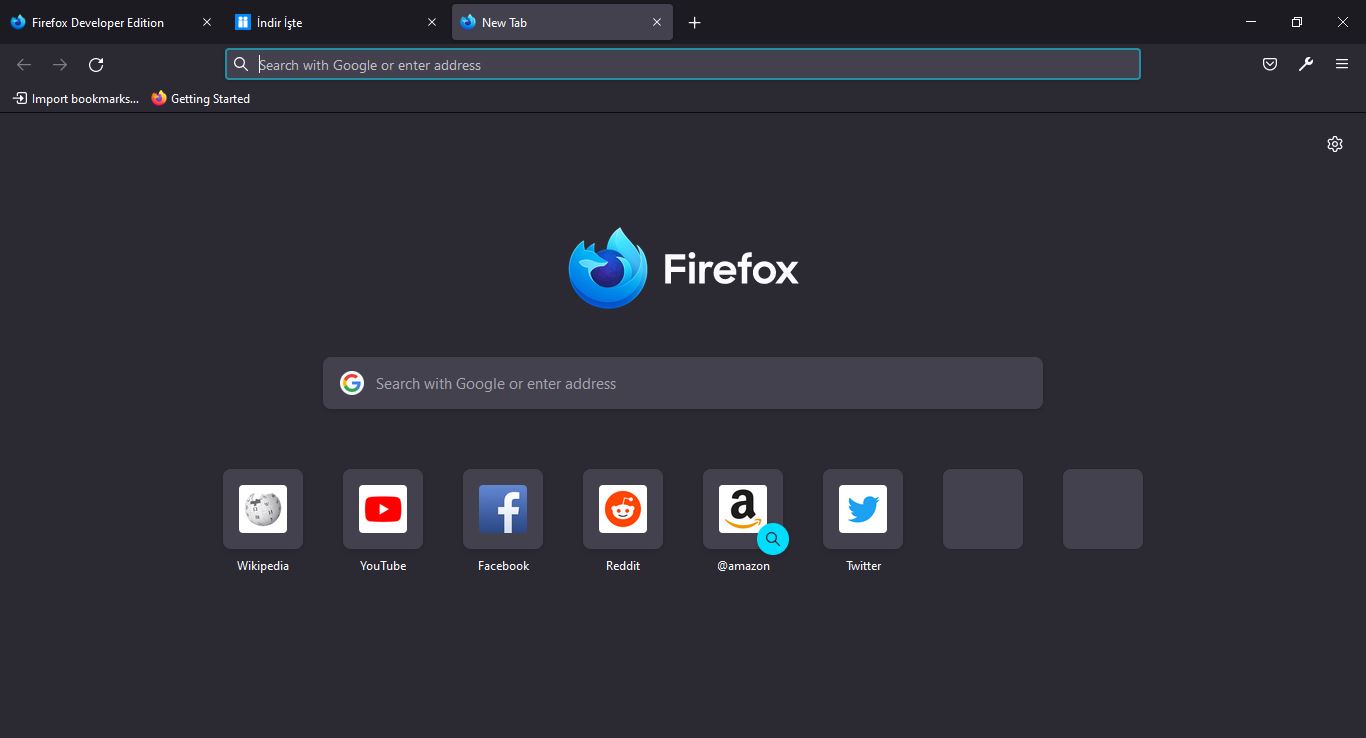Image resolution: width=1366 pixels, height=738 pixels.
Task: Focus the page's Google search box
Action: [x=683, y=383]
